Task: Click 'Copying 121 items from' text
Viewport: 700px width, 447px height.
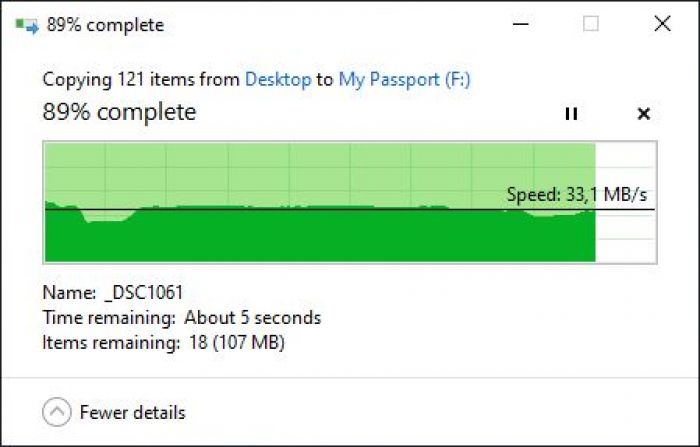Action: [141, 79]
